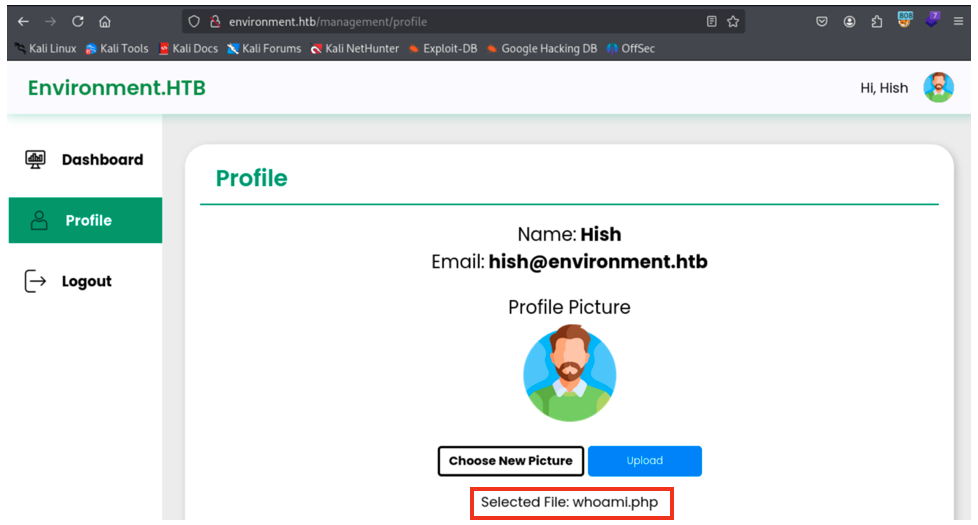Toggle reader view icon in address bar
Viewport: 978px width, 525px height.
pyautogui.click(x=712, y=22)
